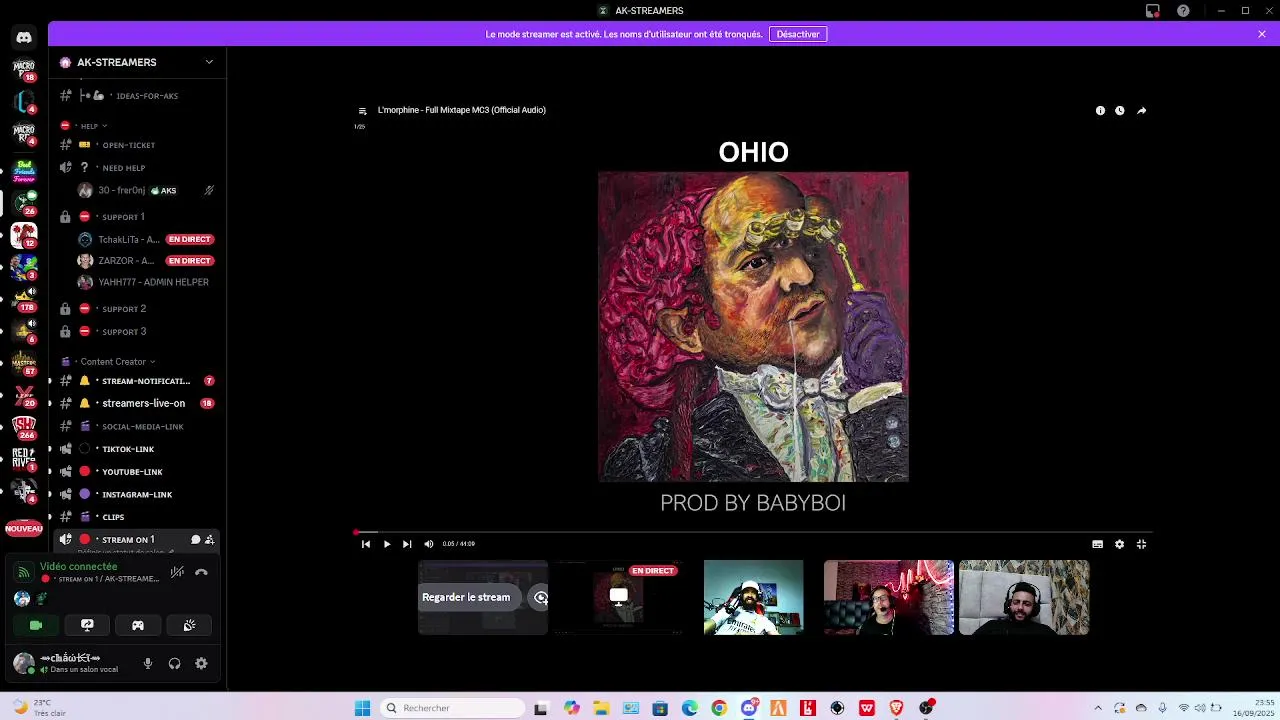
Task: Open social-media-link channel
Action: point(136,427)
